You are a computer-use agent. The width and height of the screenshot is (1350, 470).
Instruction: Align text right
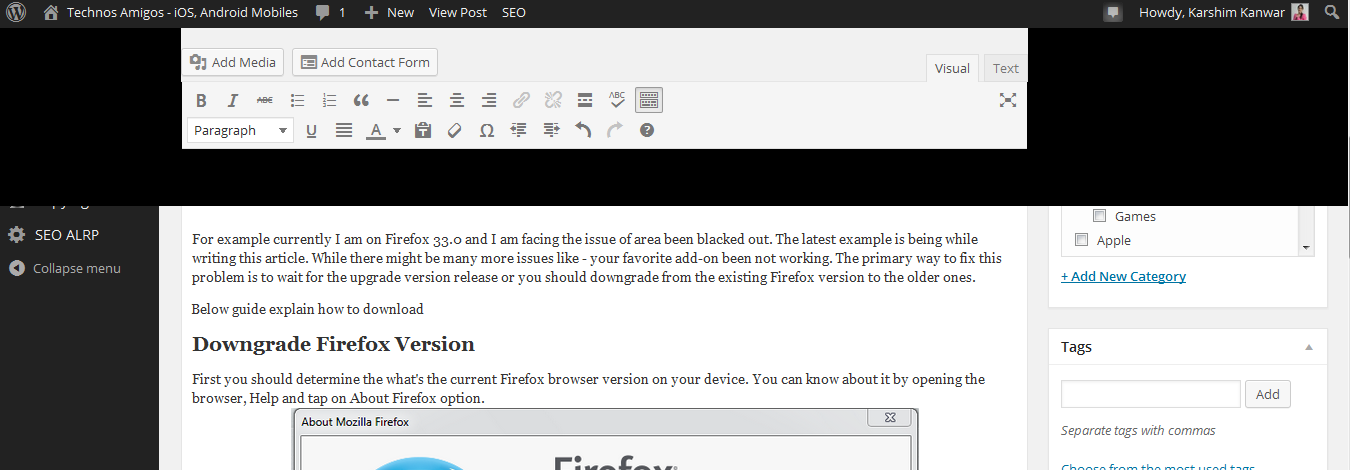489,100
